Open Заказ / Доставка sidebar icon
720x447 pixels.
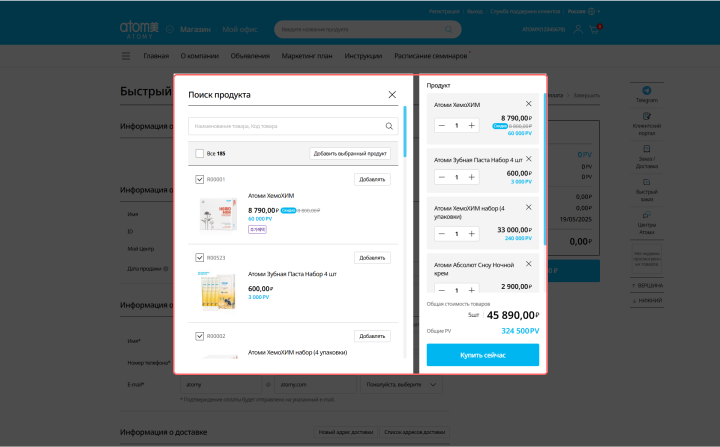(x=647, y=157)
